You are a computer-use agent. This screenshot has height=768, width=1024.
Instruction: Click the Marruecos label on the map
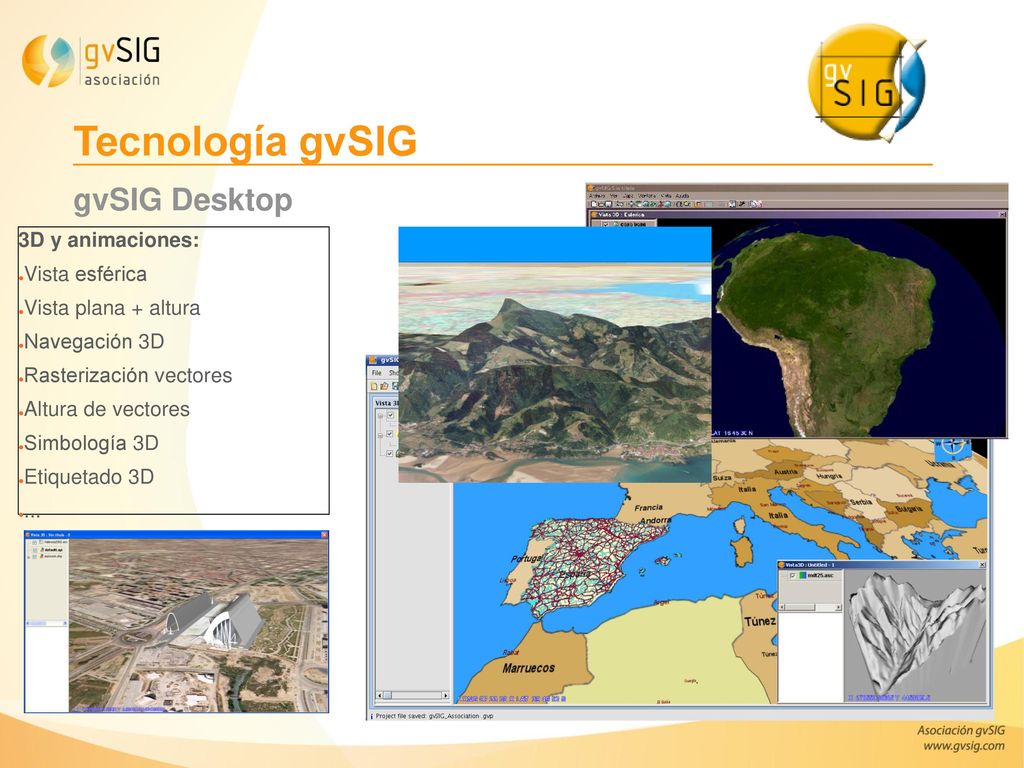click(528, 668)
